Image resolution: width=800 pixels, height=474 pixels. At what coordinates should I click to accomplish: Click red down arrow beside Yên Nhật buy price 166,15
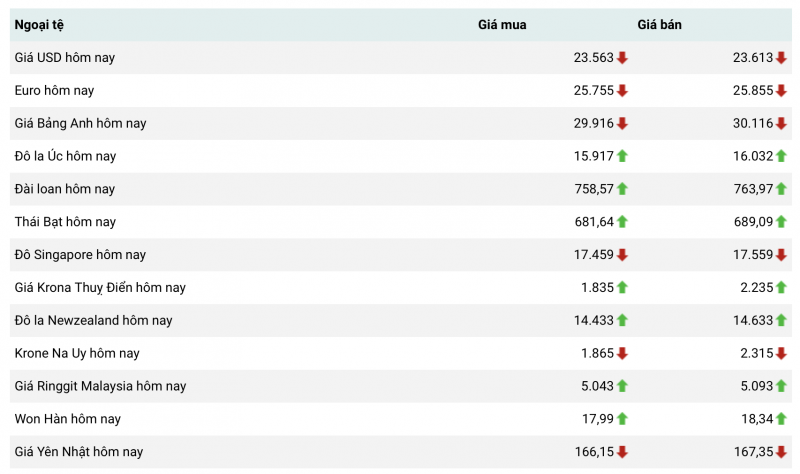(x=622, y=452)
